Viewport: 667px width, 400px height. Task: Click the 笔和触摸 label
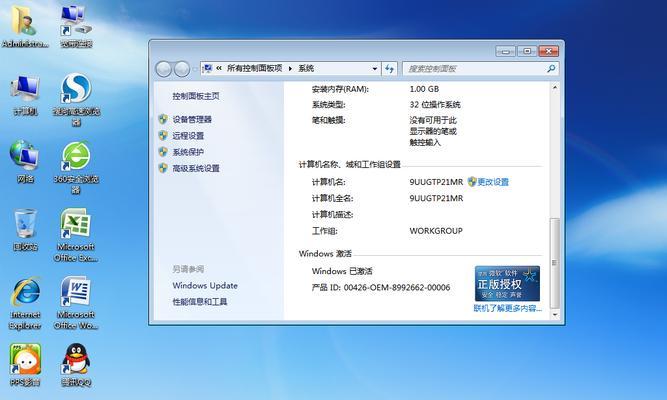pyautogui.click(x=328, y=120)
